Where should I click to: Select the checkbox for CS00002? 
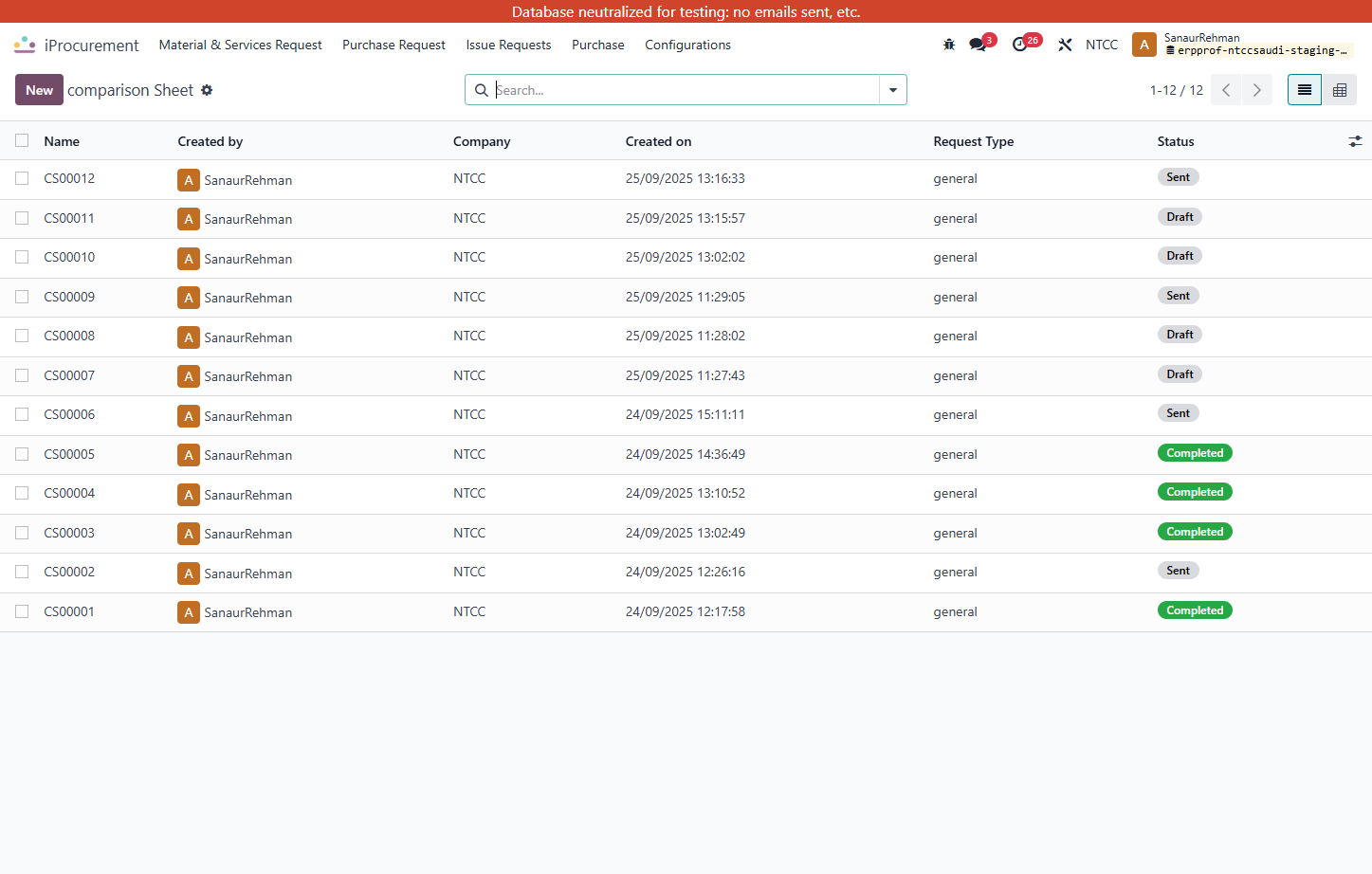pyautogui.click(x=22, y=572)
